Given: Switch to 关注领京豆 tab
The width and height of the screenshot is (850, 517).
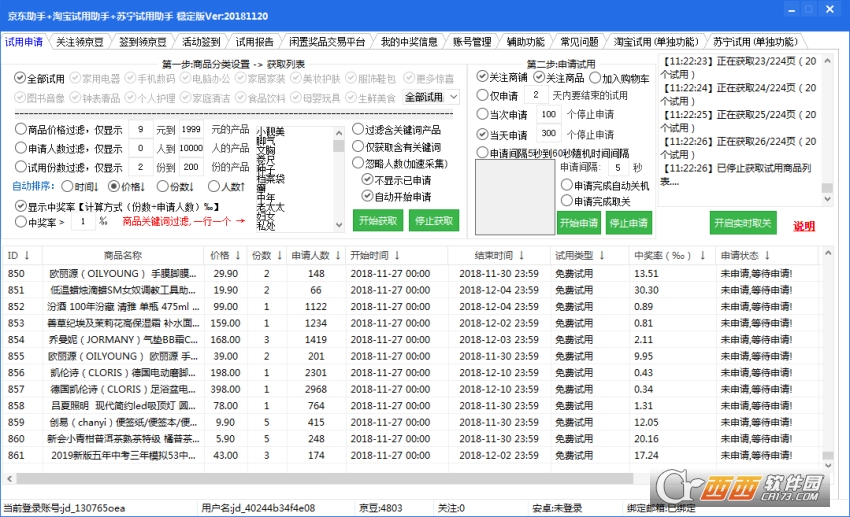Looking at the screenshot, I should point(80,42).
